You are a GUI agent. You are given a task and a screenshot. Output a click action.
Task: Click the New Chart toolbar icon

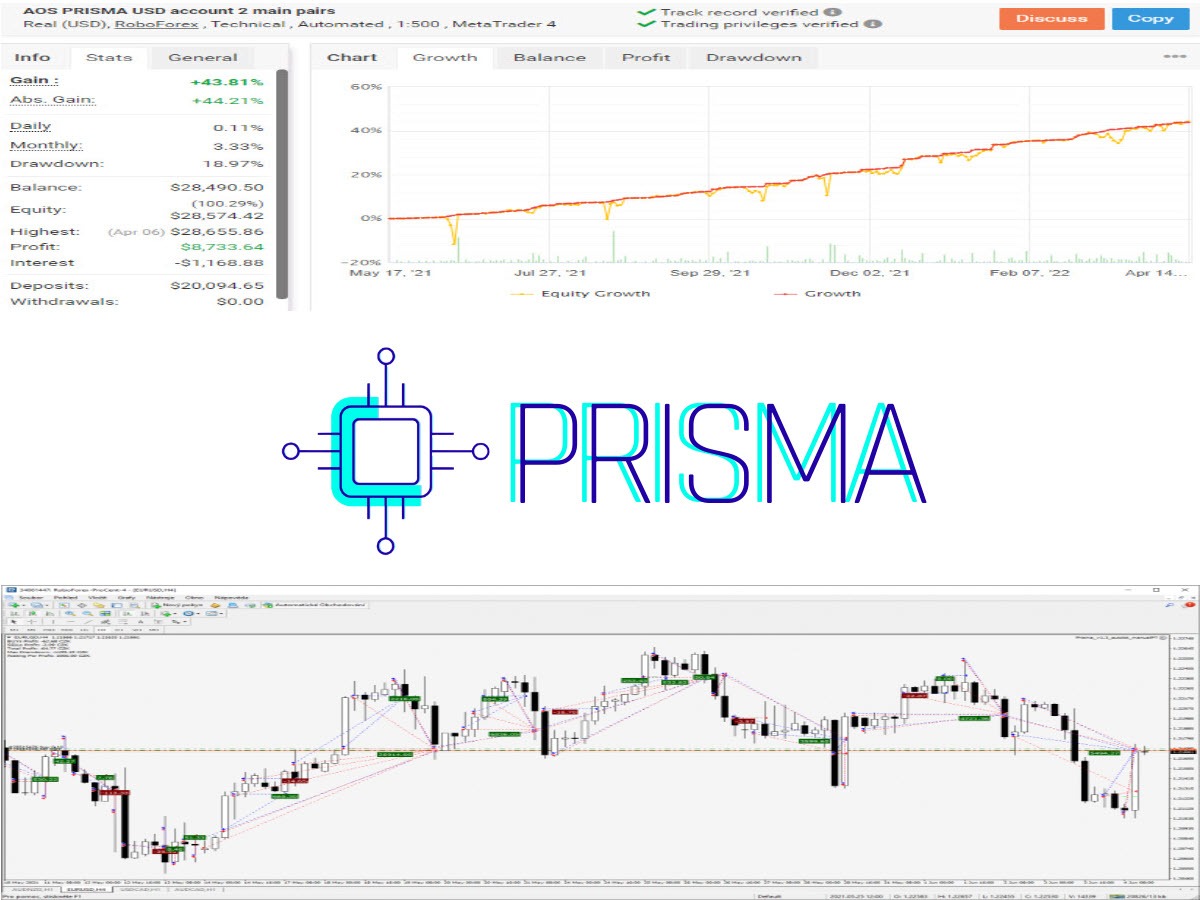click(x=15, y=605)
